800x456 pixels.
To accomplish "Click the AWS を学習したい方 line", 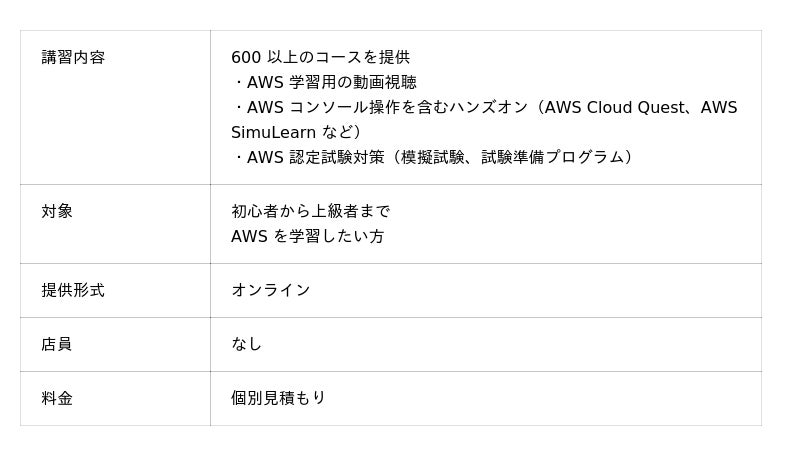I will pyautogui.click(x=308, y=237).
